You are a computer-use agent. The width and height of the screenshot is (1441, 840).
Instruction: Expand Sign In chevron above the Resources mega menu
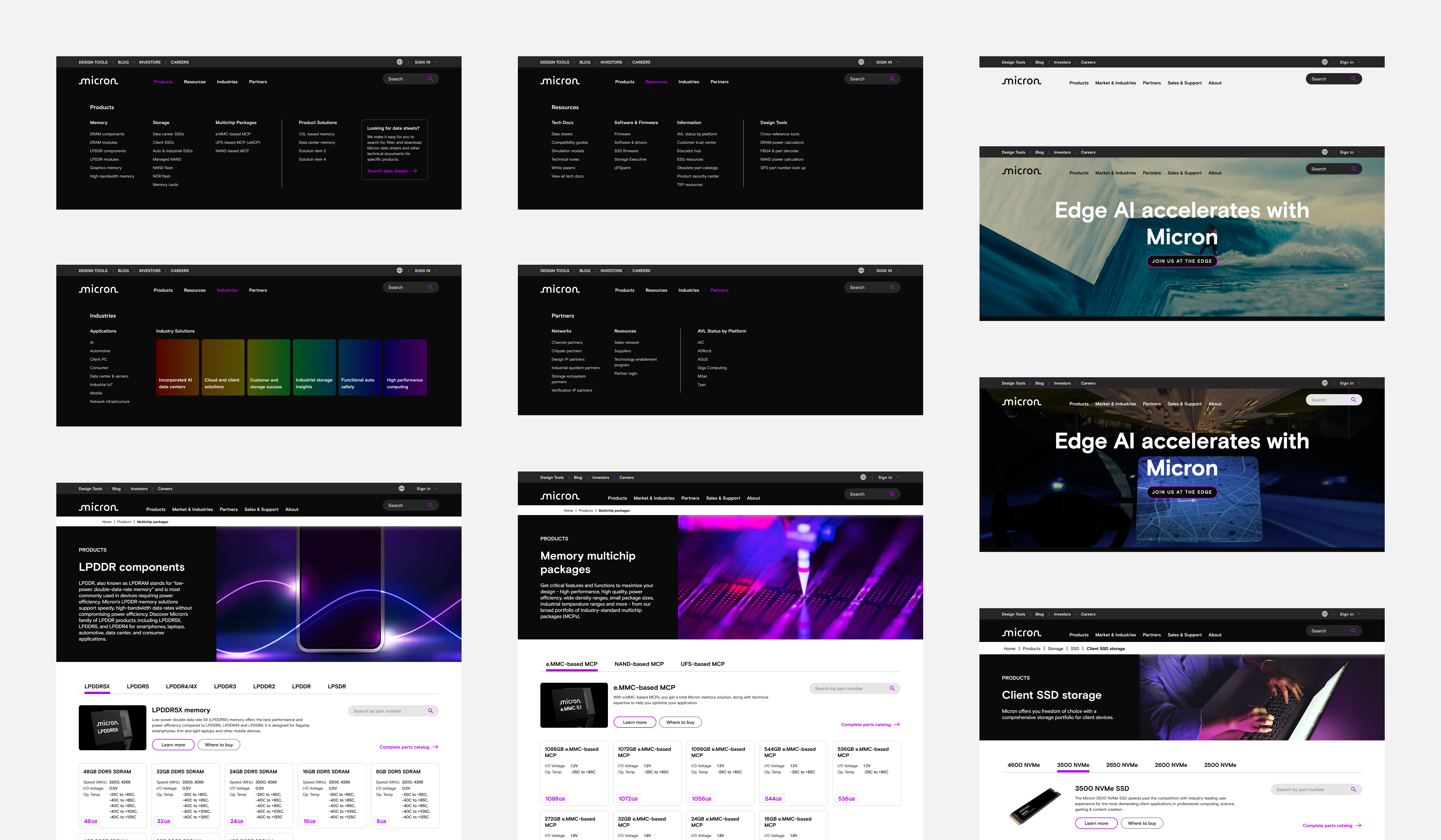(x=898, y=62)
